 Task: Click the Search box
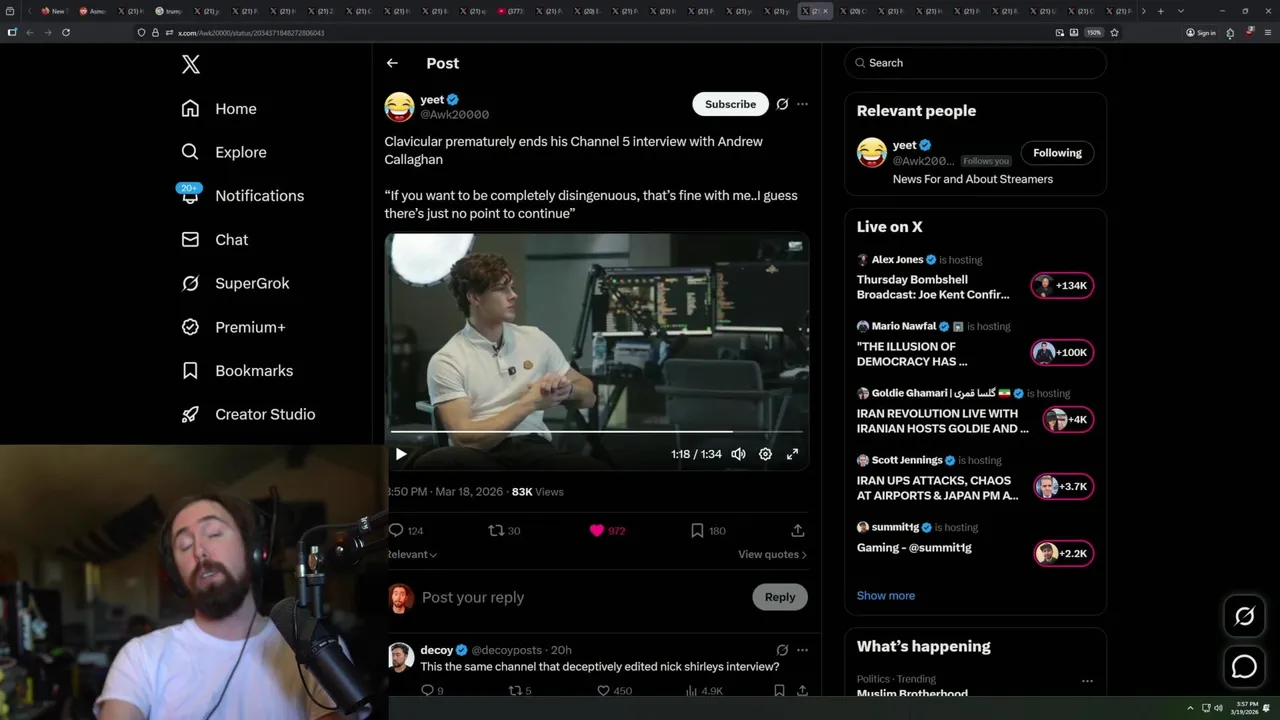(975, 63)
